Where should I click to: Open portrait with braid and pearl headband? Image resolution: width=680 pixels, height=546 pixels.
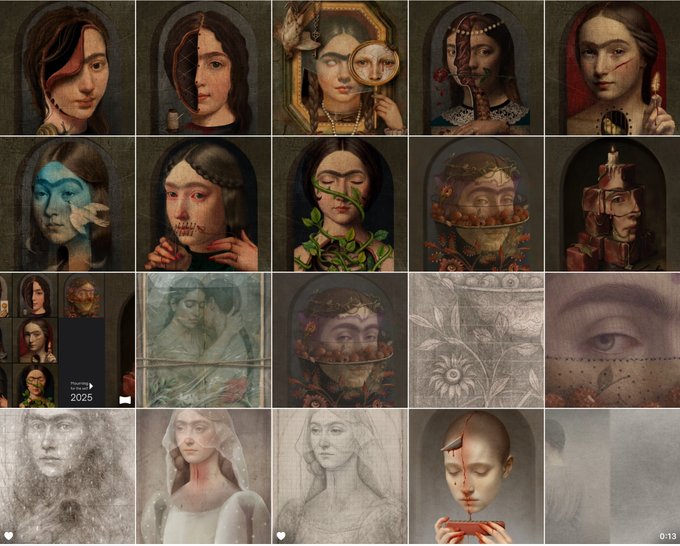(476, 67)
